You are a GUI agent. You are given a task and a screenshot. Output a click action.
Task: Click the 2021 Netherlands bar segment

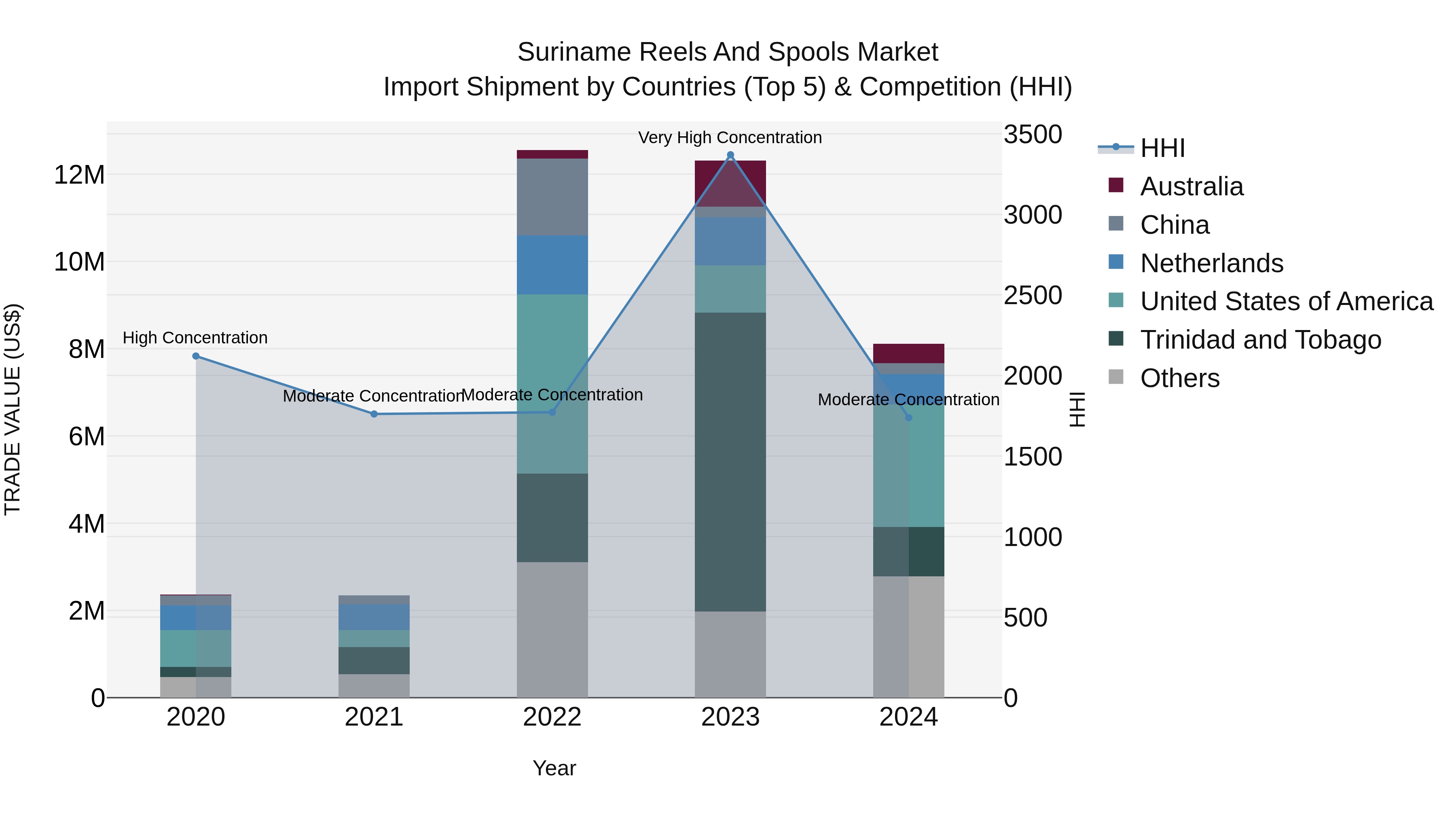374,617
